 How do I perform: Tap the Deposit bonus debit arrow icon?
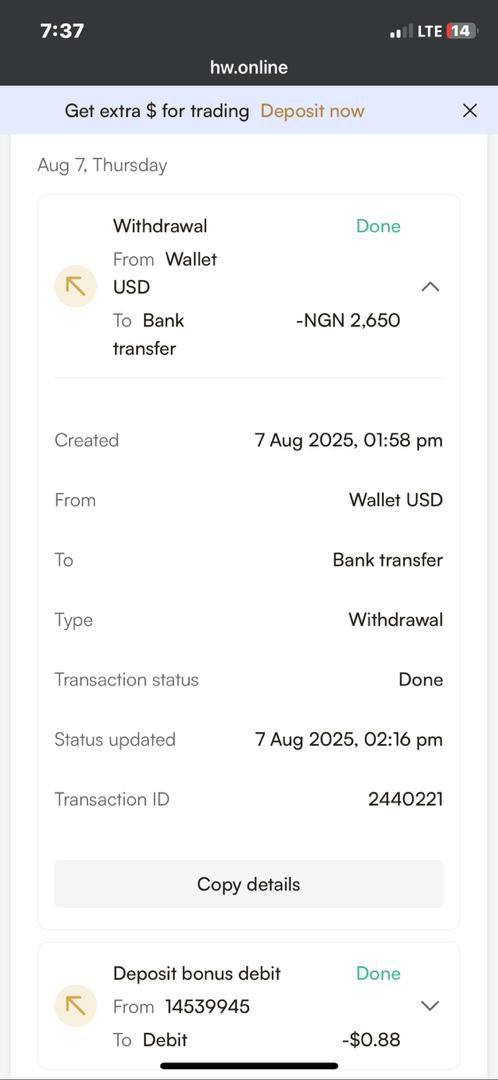pyautogui.click(x=75, y=1006)
